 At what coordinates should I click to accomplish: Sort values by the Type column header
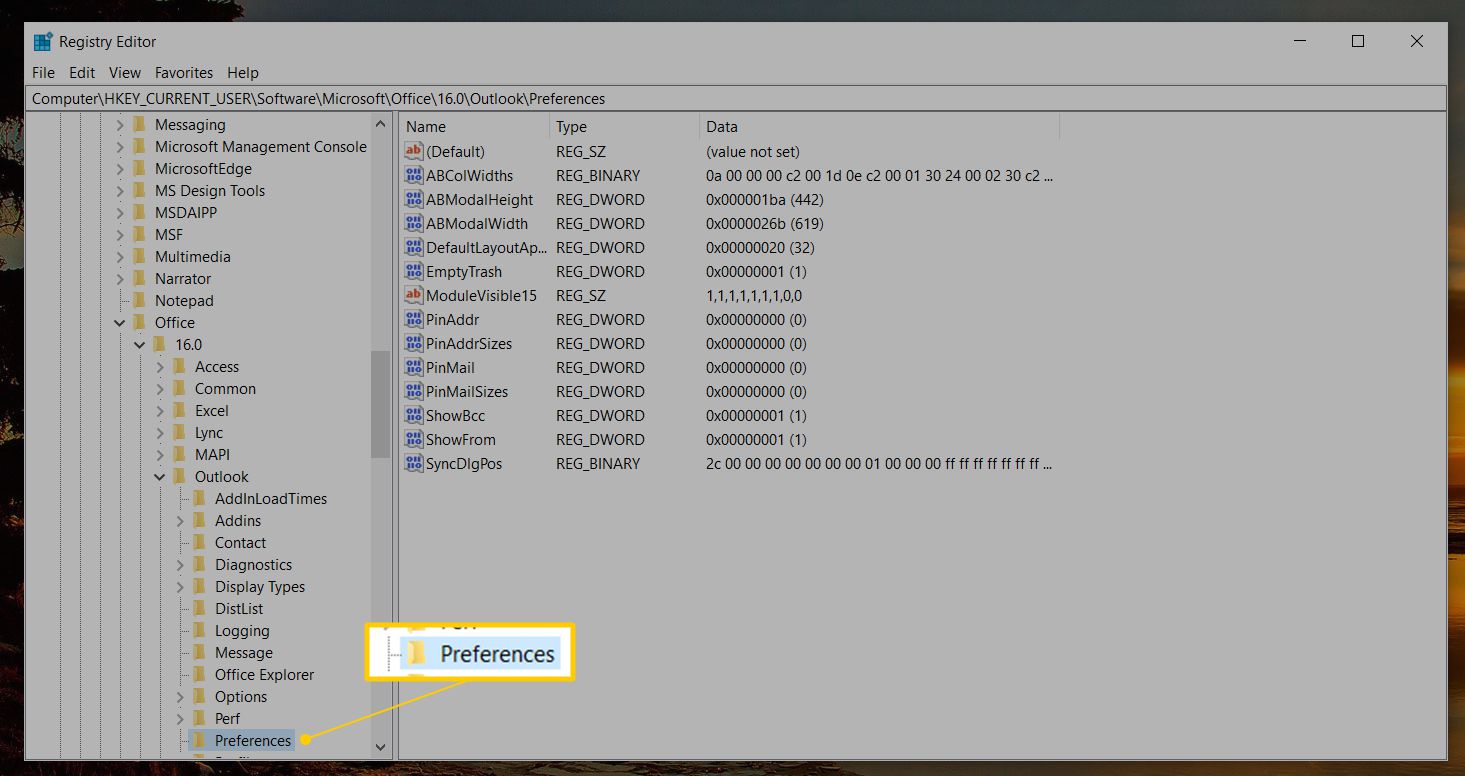click(x=625, y=126)
